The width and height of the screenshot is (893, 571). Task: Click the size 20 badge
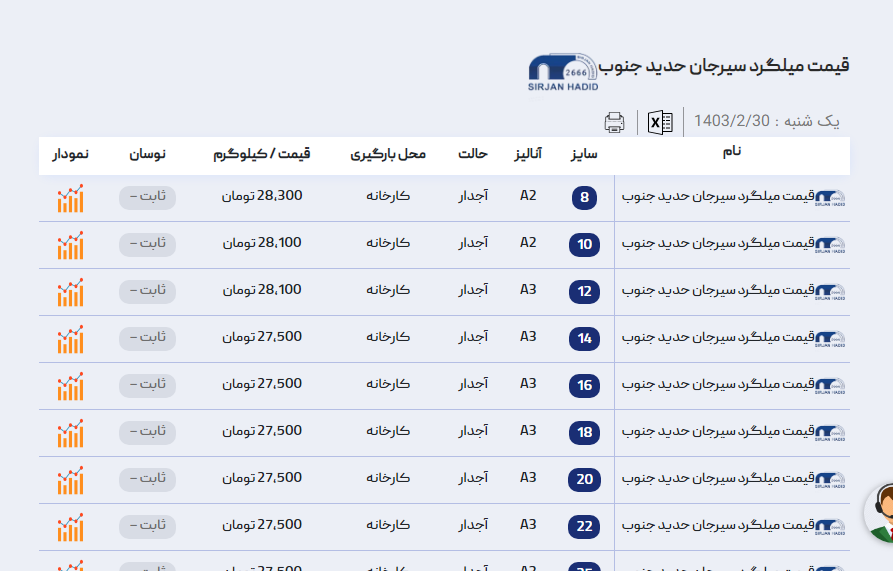pyautogui.click(x=585, y=480)
